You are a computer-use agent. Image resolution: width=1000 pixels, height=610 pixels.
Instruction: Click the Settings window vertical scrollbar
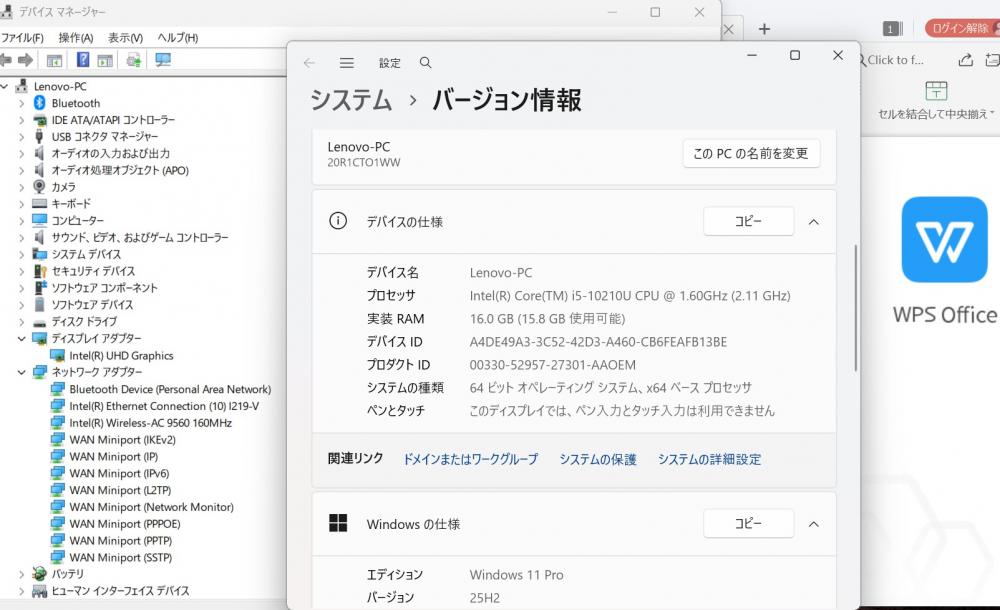(855, 305)
